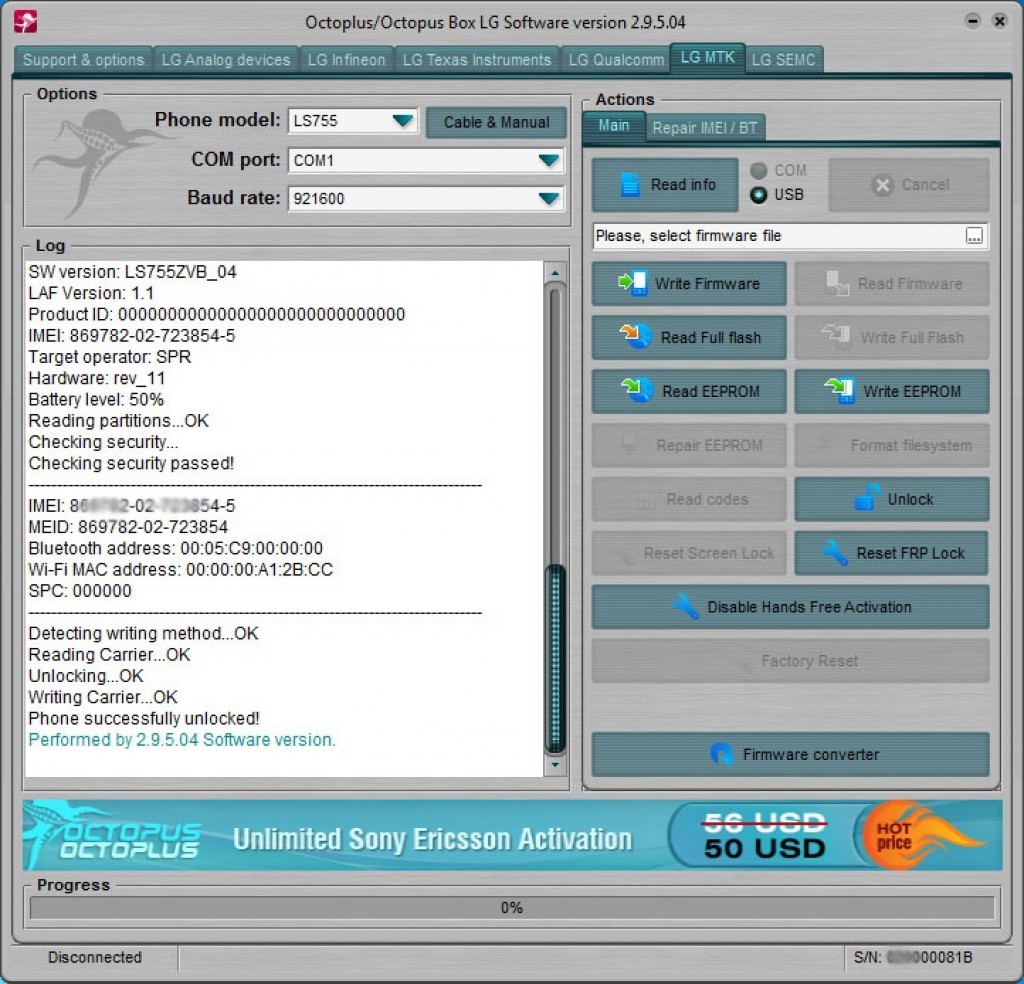Click the Write Firmware phone icon
1024x984 pixels.
632,283
